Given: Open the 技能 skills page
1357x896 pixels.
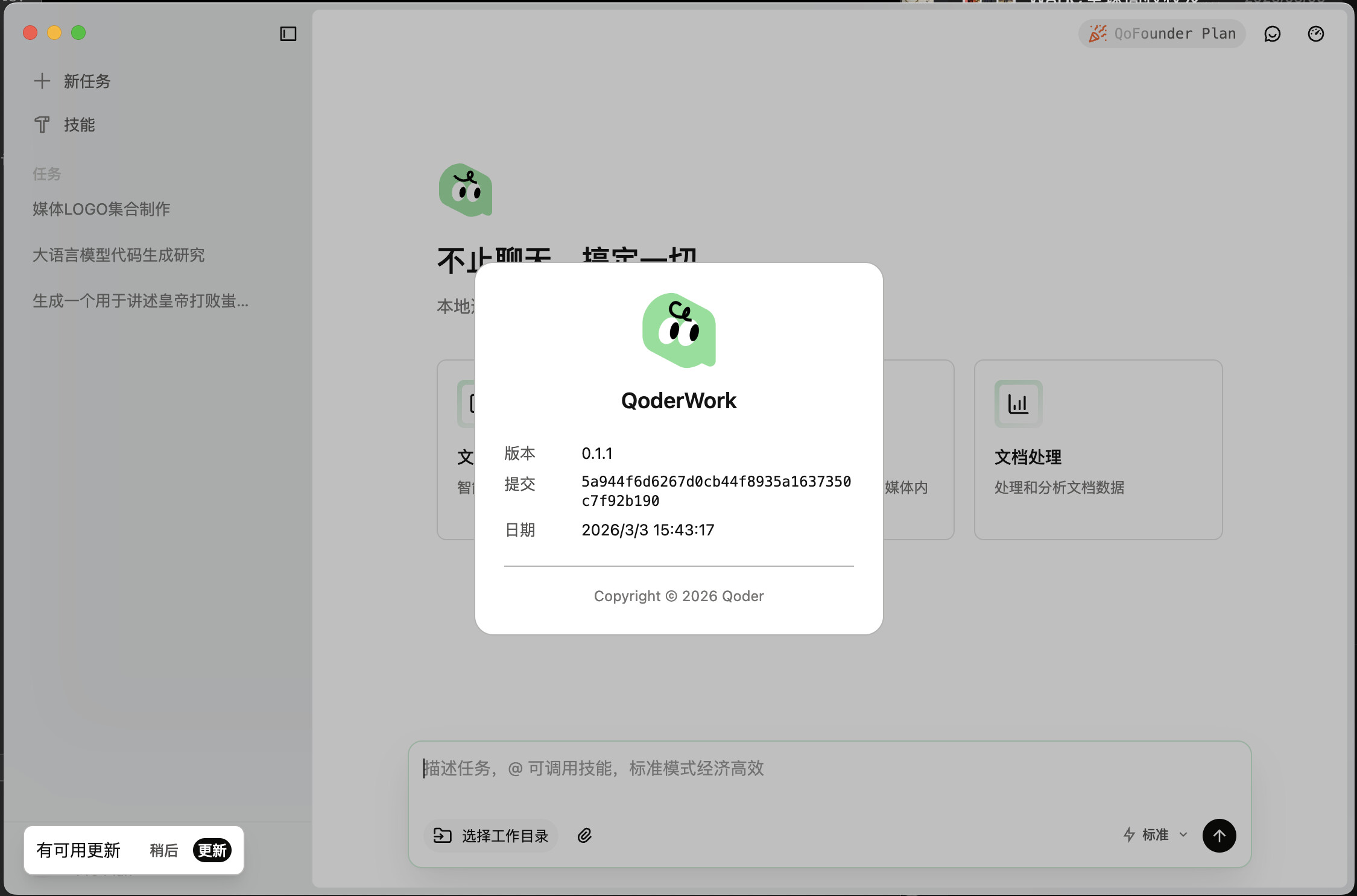Looking at the screenshot, I should (x=65, y=125).
